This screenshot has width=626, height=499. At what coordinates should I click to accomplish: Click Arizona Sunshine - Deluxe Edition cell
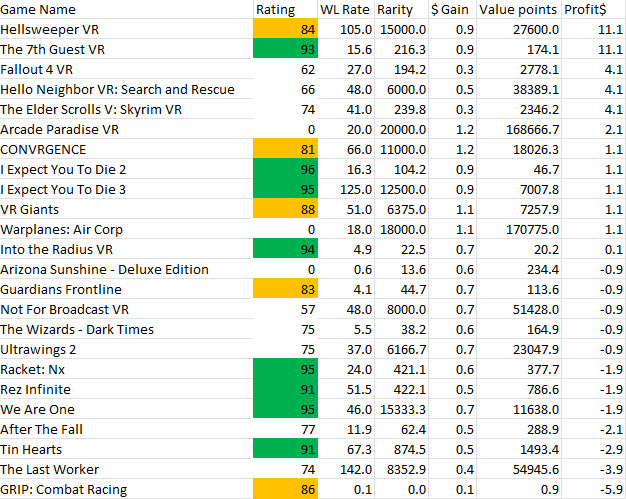[x=126, y=269]
